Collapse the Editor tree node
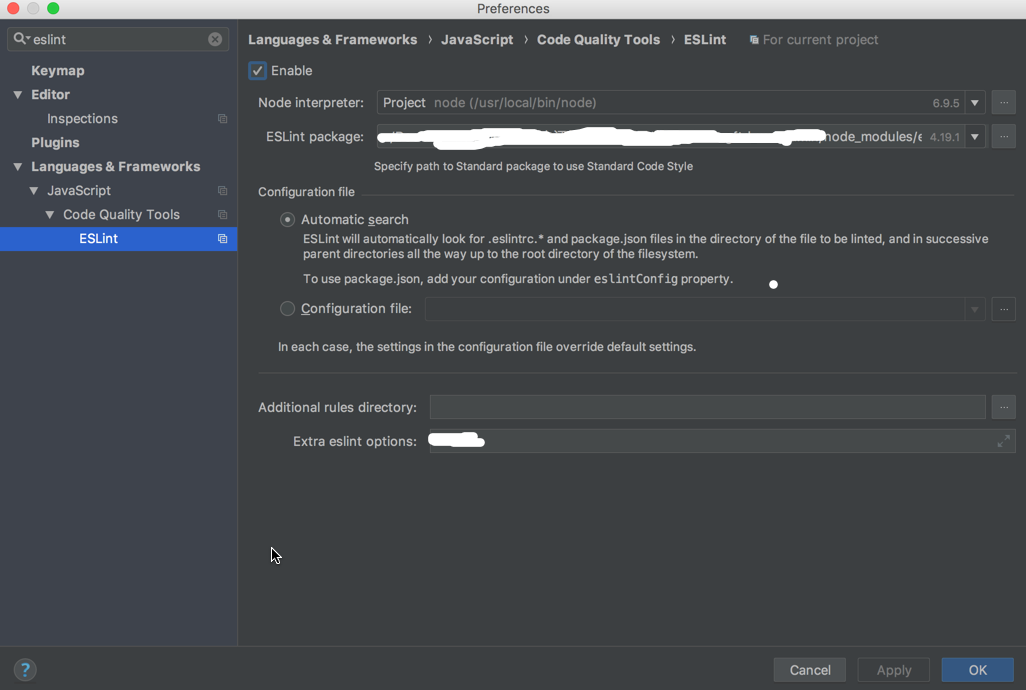1026x690 pixels. 18,95
